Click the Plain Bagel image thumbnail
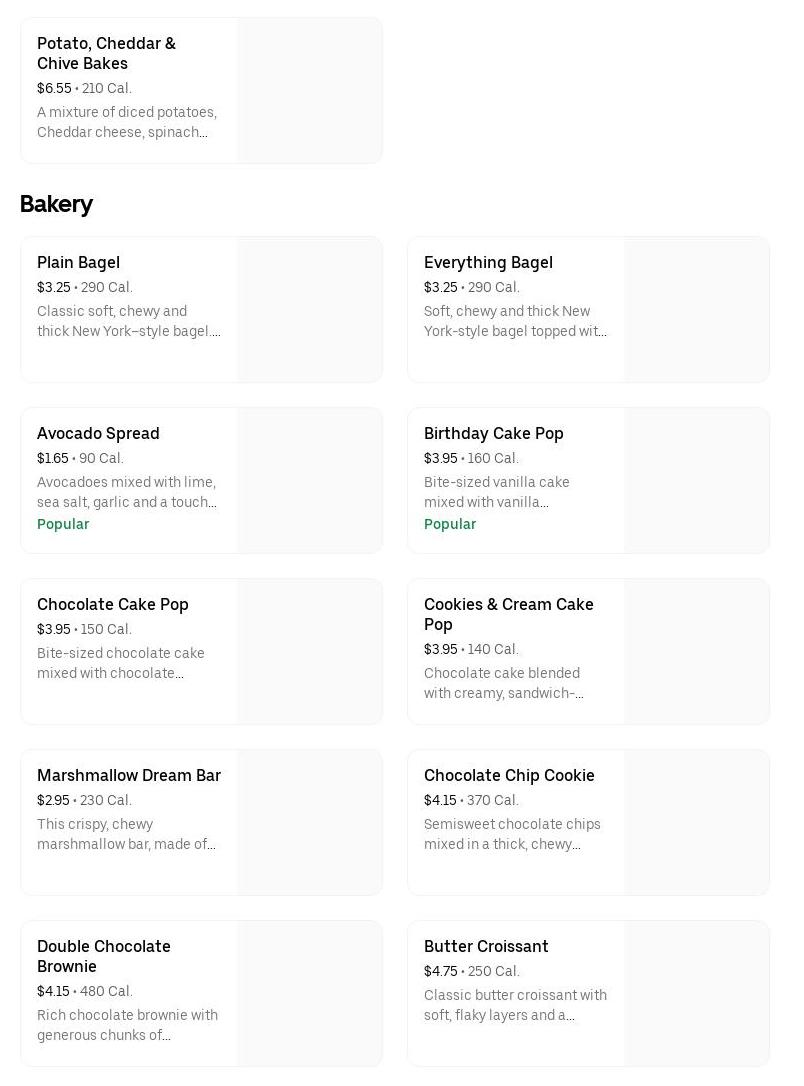Viewport: 804px width, 1086px height. tap(309, 310)
